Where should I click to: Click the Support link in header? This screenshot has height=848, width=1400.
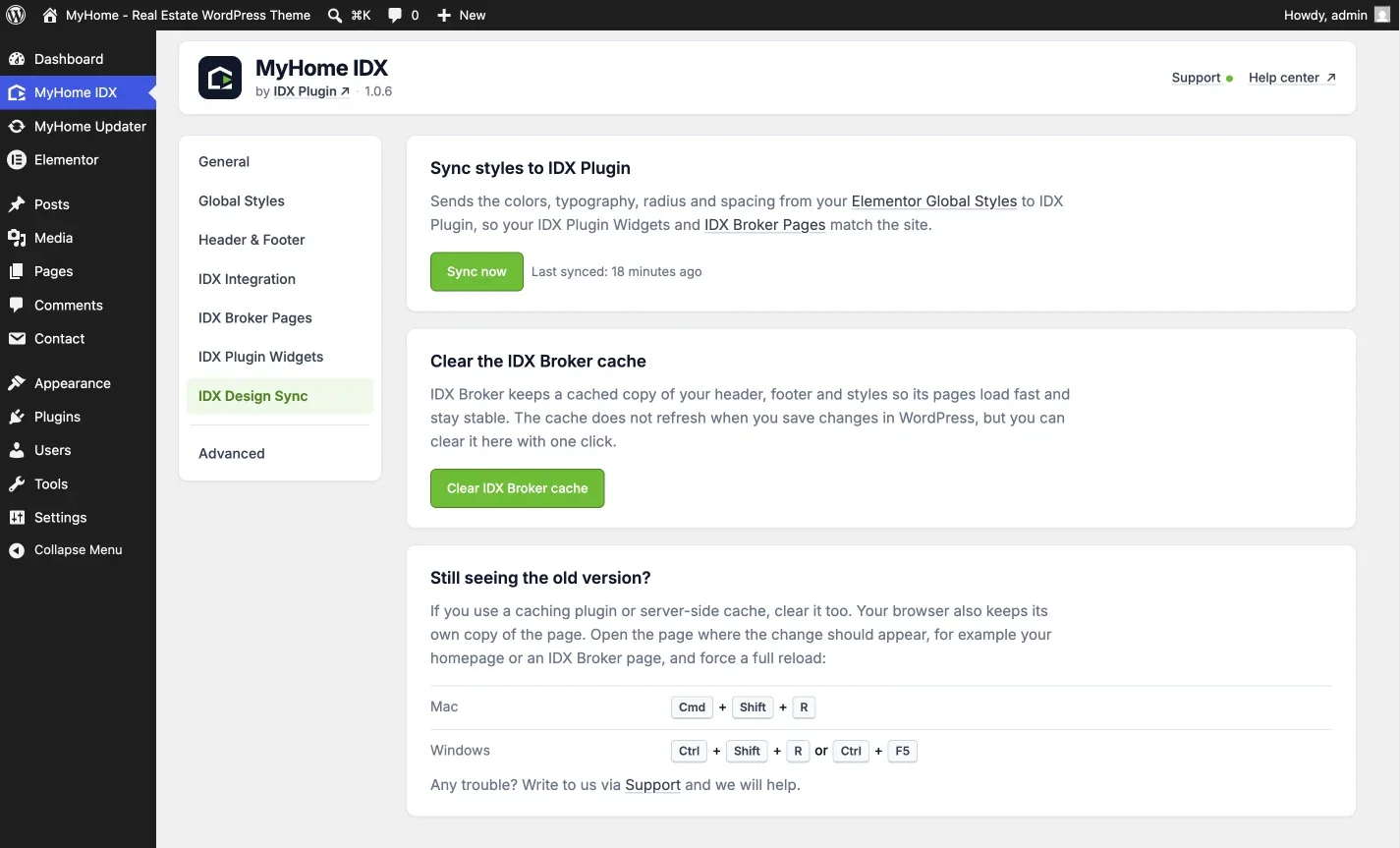[1196, 78]
